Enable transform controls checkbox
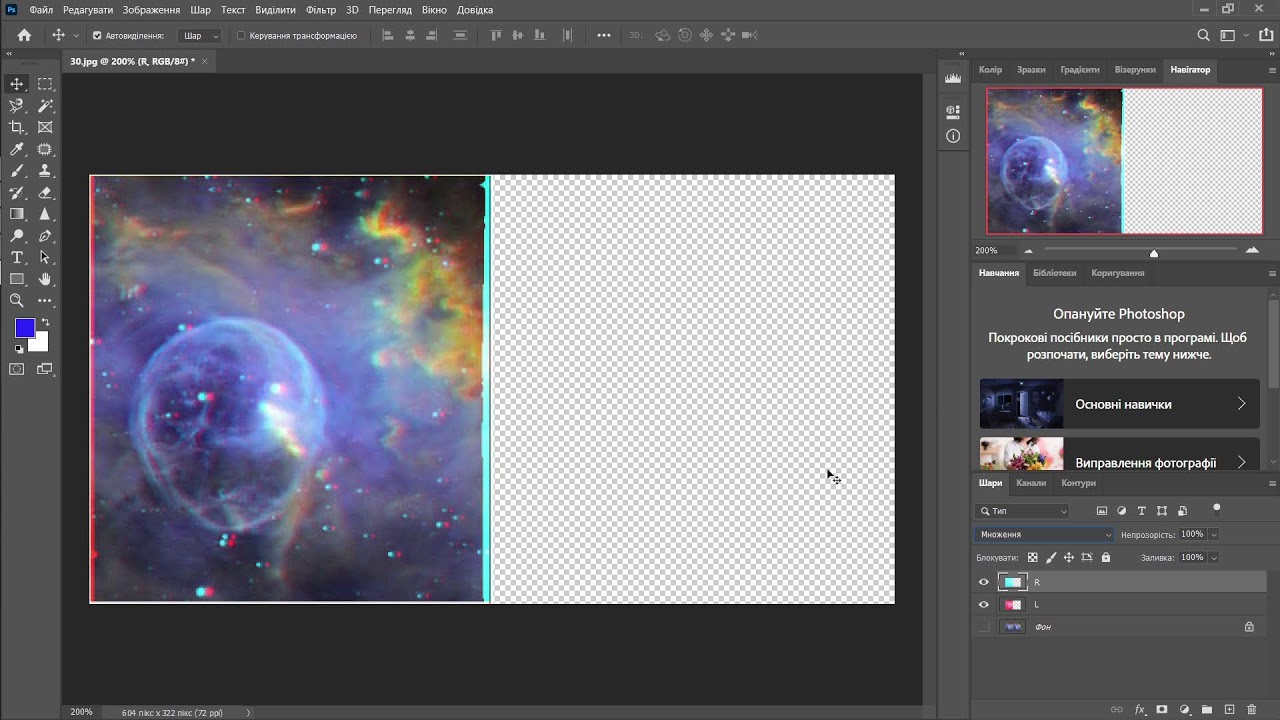This screenshot has width=1280, height=720. click(x=241, y=35)
